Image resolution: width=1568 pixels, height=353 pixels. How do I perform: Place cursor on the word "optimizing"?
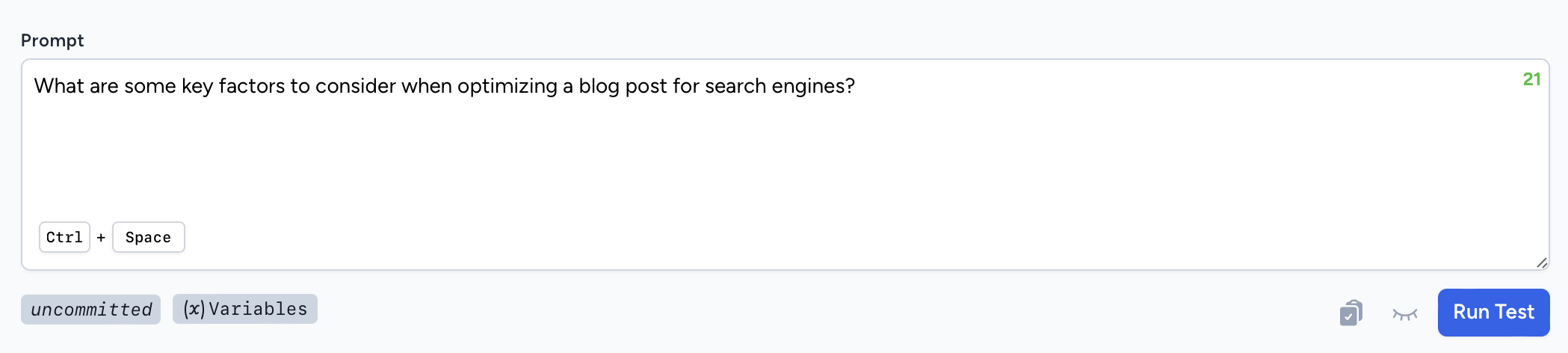(507, 86)
